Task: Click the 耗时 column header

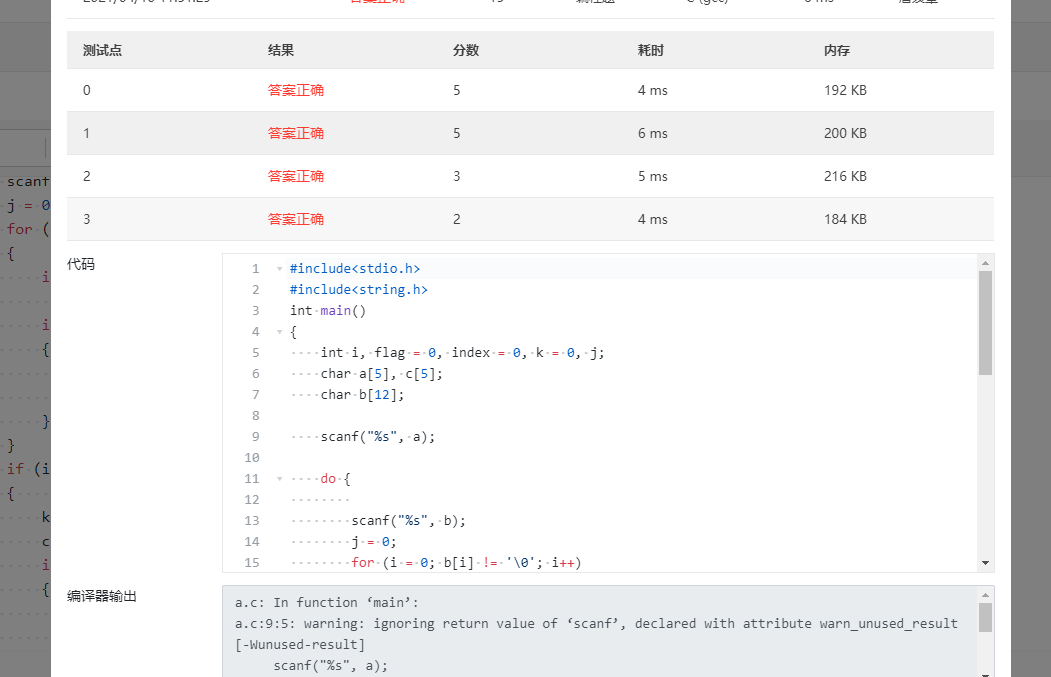Action: click(x=651, y=50)
